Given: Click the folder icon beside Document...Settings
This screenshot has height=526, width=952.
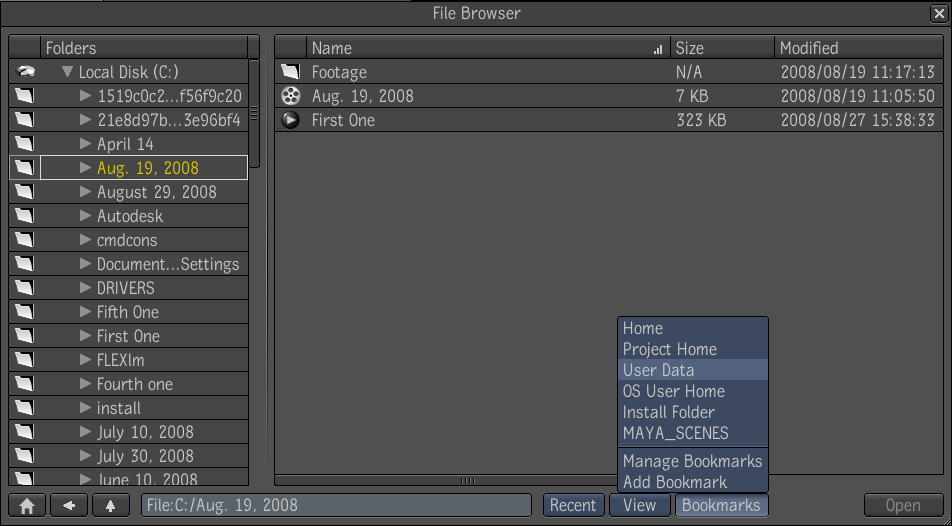Looking at the screenshot, I should (24, 264).
